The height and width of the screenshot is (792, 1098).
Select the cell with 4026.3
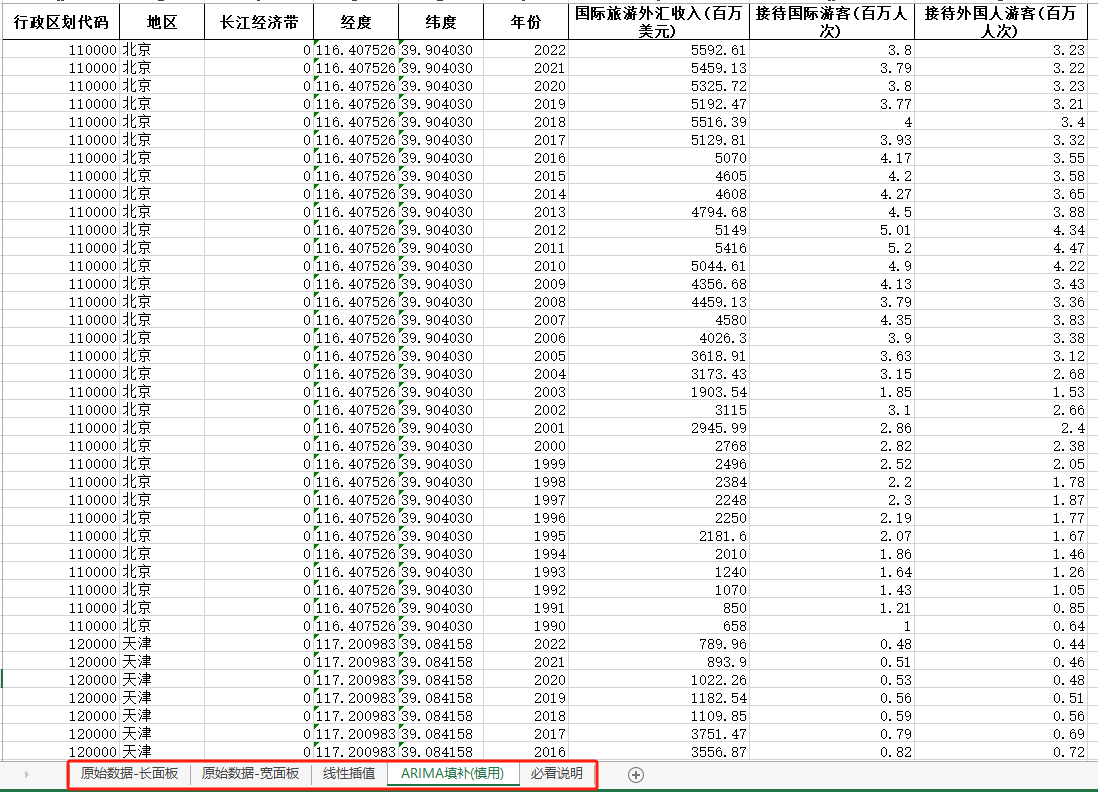(x=659, y=338)
